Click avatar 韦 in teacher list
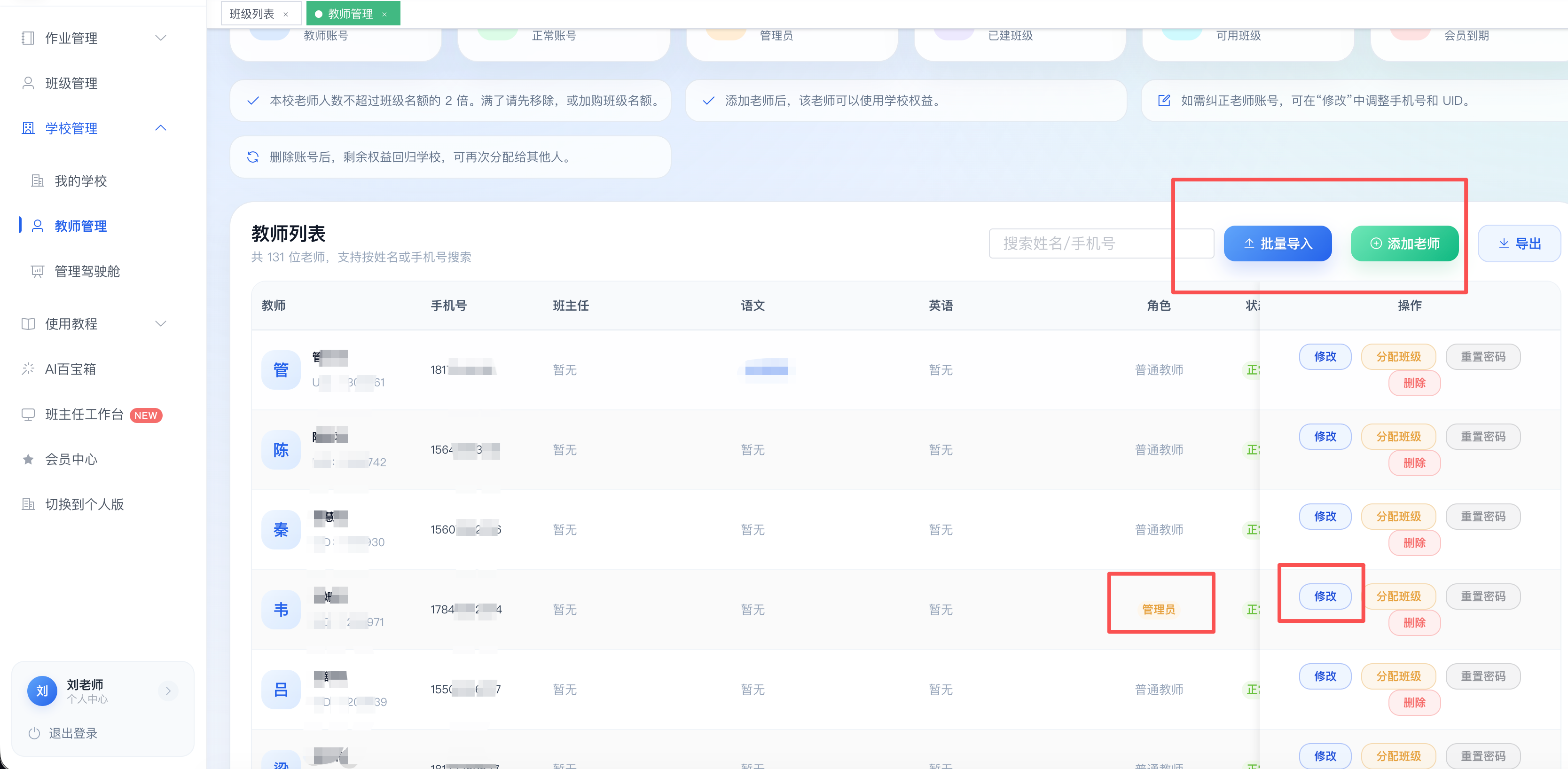Viewport: 1568px width, 769px height. [281, 610]
